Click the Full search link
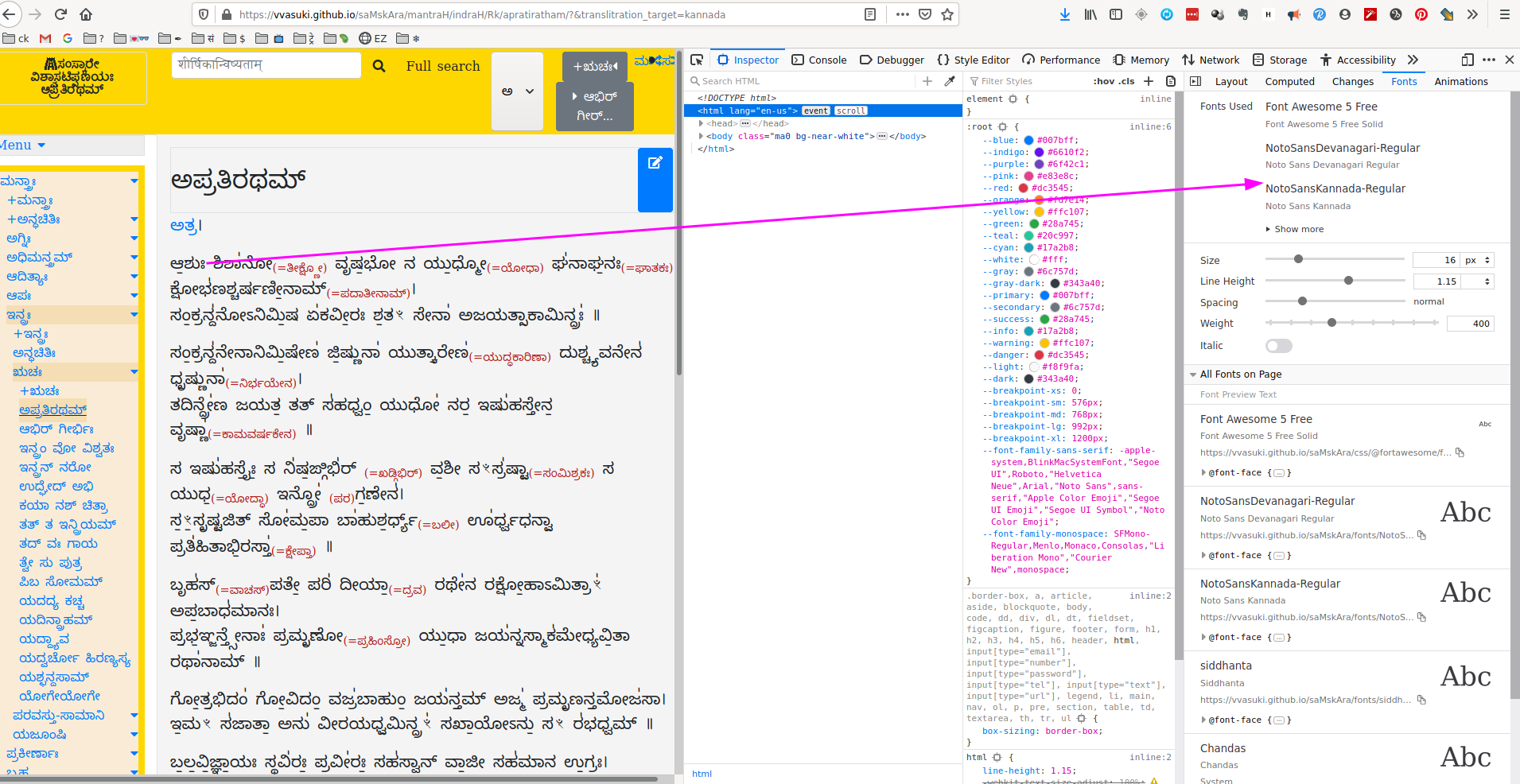 click(443, 66)
